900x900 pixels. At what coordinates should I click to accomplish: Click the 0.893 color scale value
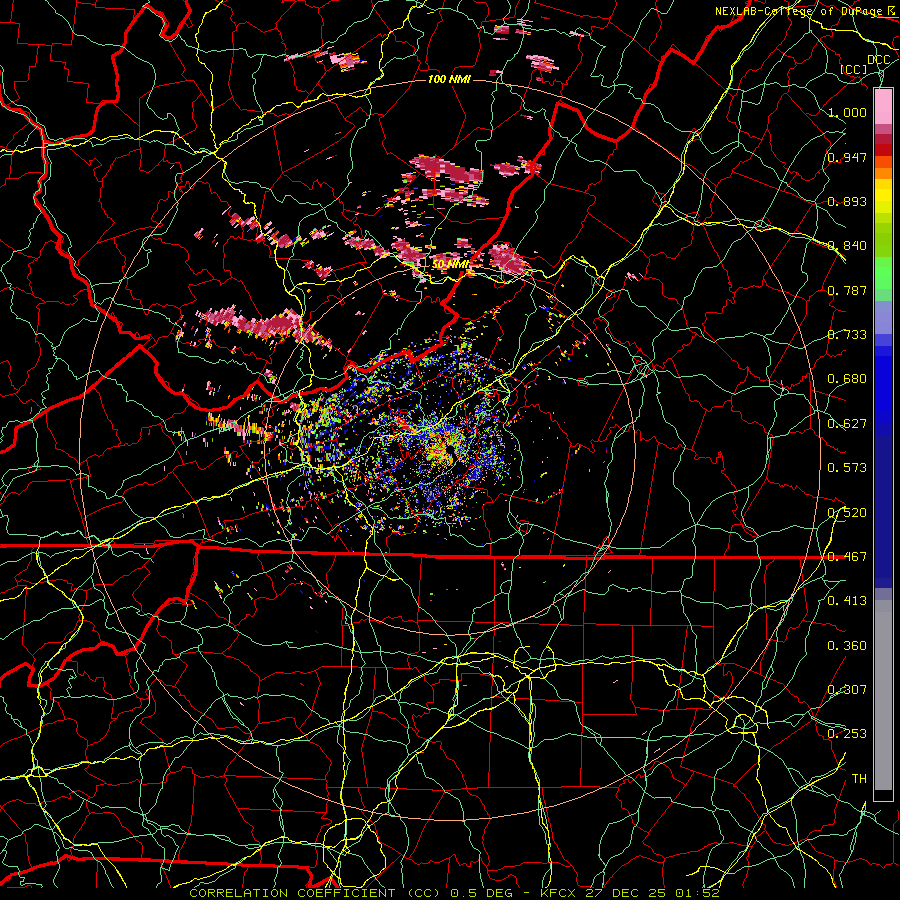(847, 201)
